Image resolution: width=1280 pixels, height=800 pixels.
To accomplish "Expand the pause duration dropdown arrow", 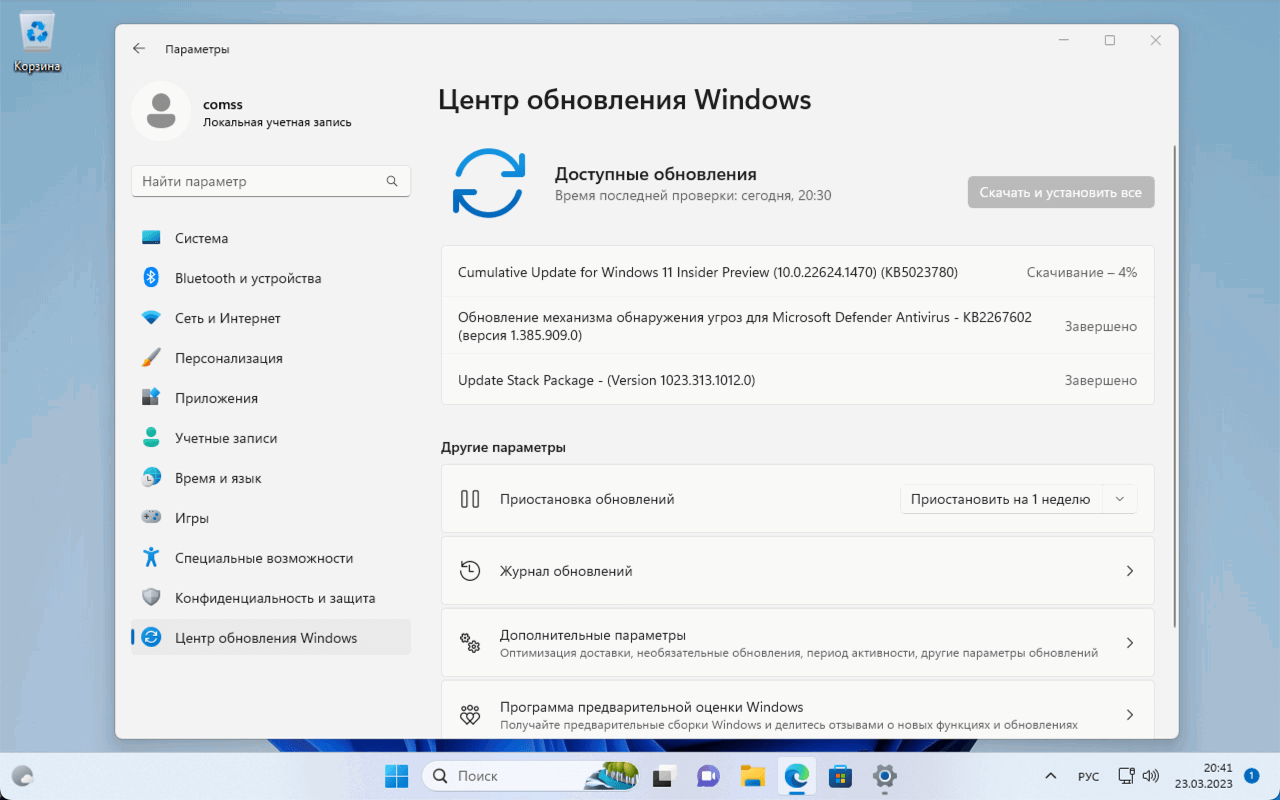I will click(x=1120, y=499).
